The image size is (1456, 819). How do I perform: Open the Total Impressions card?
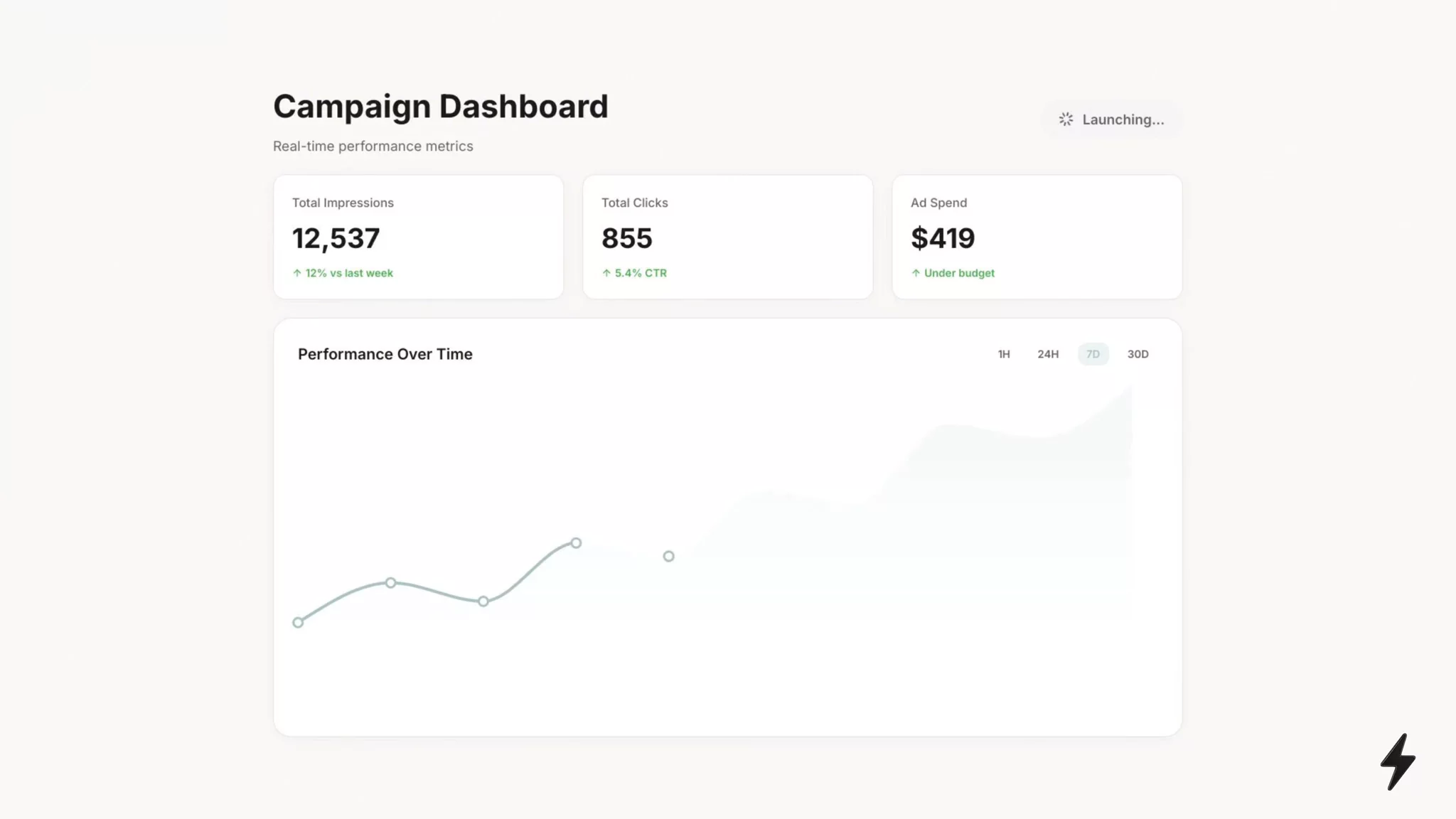(x=419, y=237)
